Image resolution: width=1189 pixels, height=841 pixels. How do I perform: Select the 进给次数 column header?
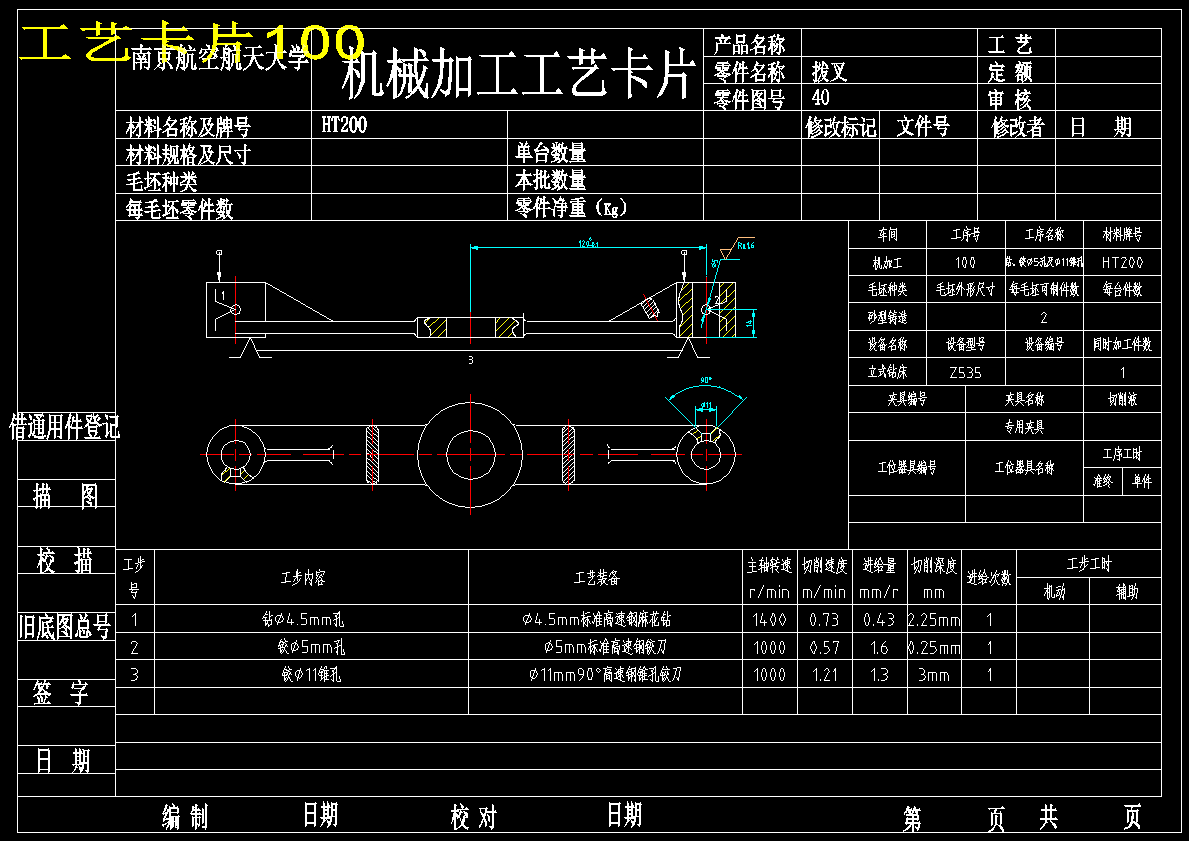[x=989, y=578]
